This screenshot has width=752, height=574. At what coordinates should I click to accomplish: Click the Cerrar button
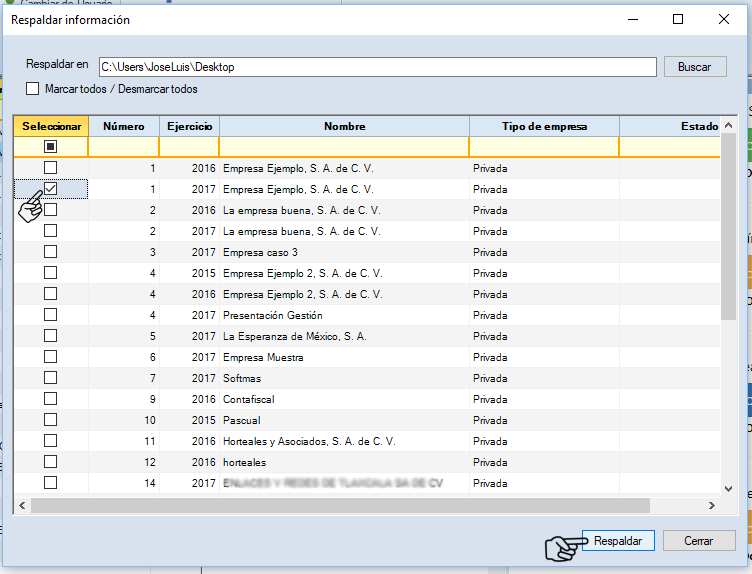coord(699,540)
